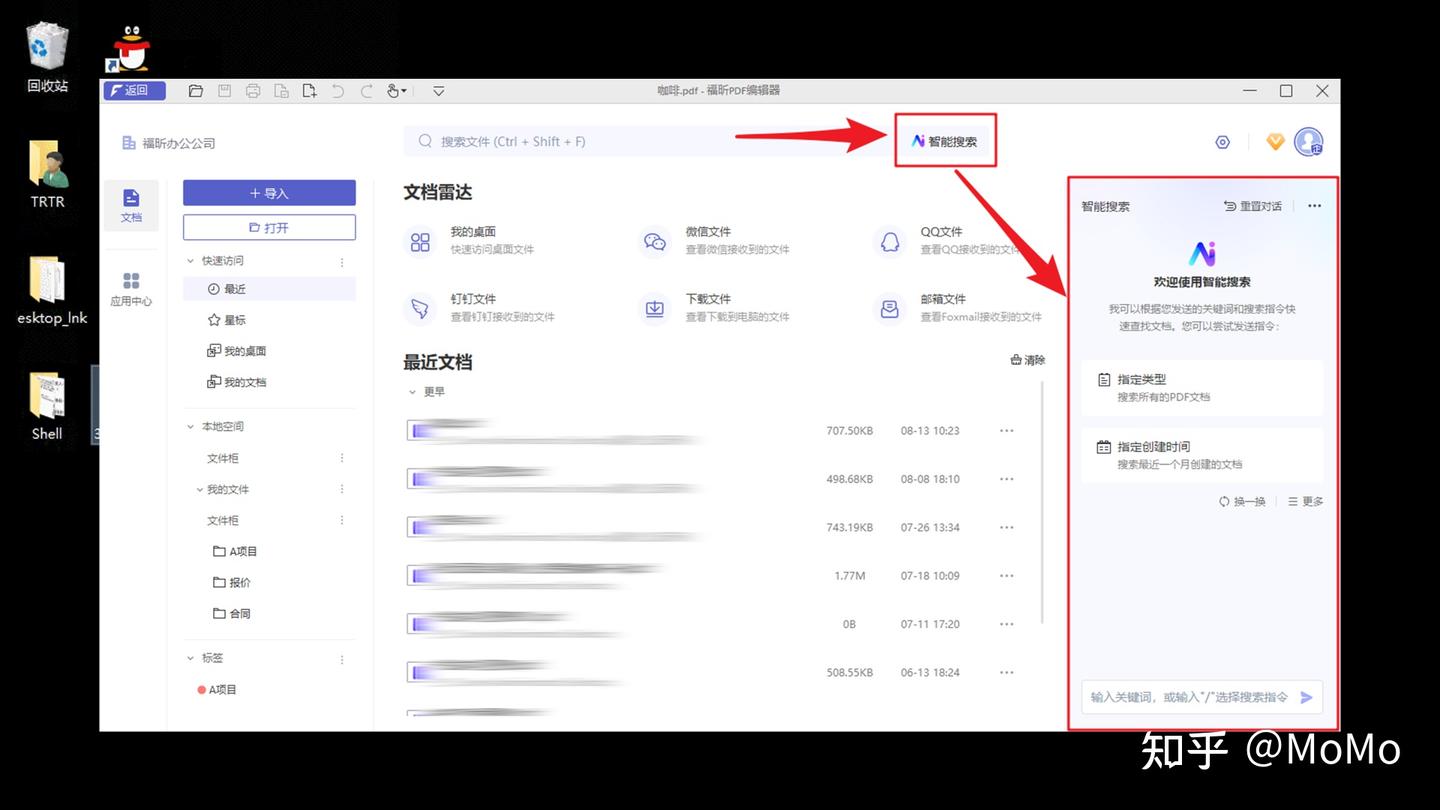Image resolution: width=1440 pixels, height=810 pixels.
Task: Click the send arrow in smart search
Action: pyautogui.click(x=1306, y=697)
